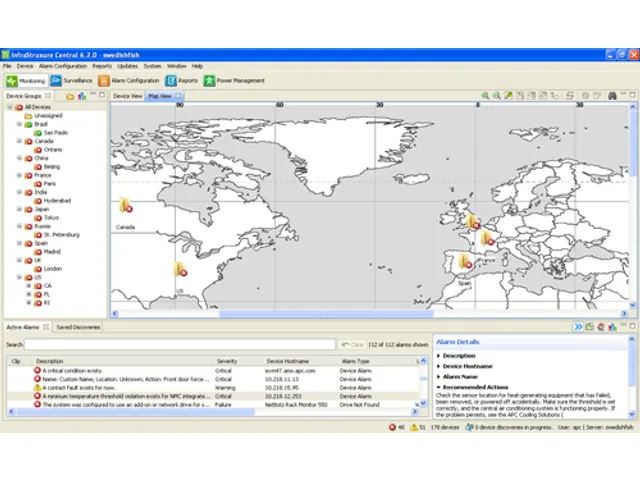Click the red alarm icon in Active Alarms toolbar
640x480 pixels.
[x=601, y=327]
